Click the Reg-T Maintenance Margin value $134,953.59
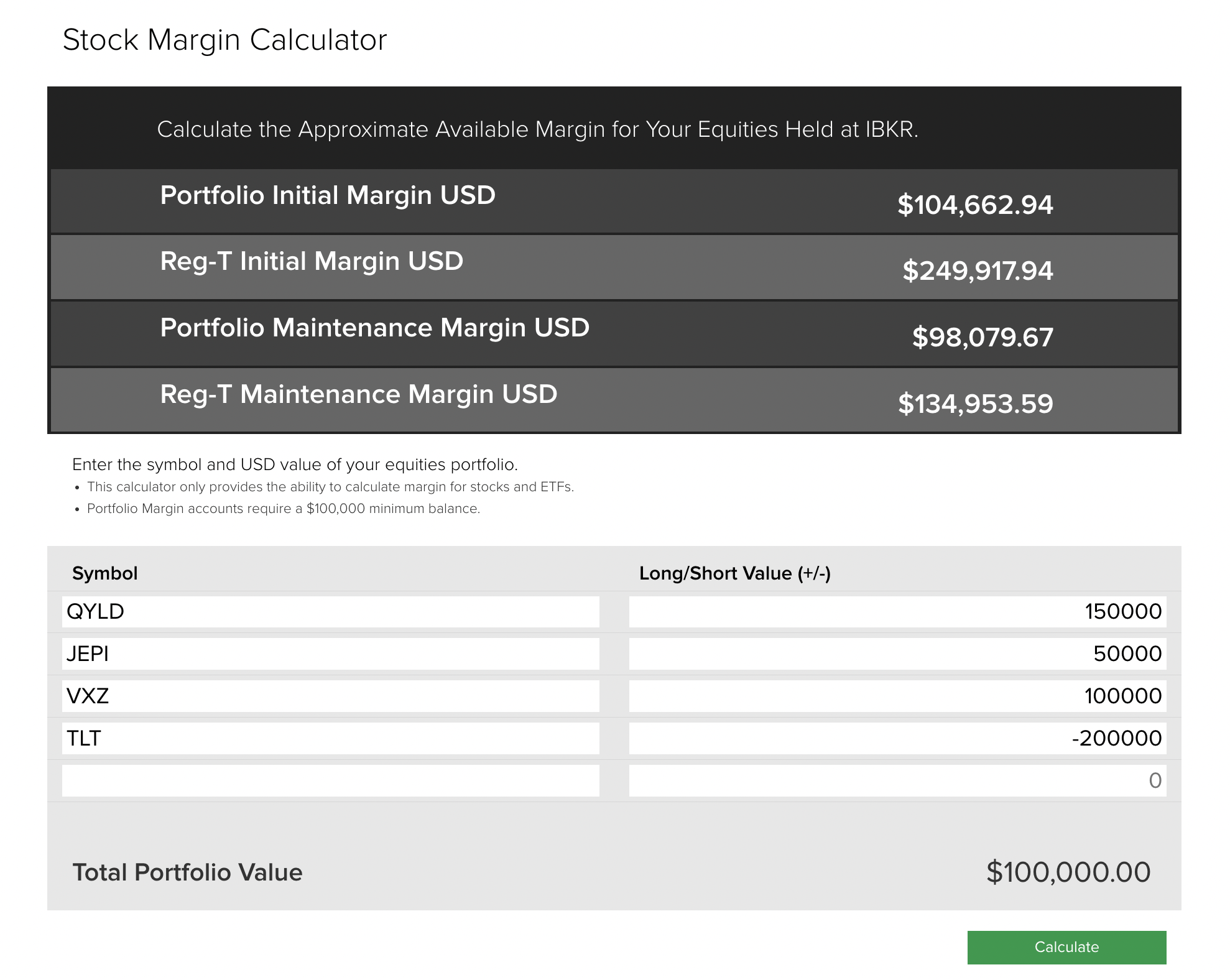This screenshot has height=980, width=1230. tap(975, 404)
